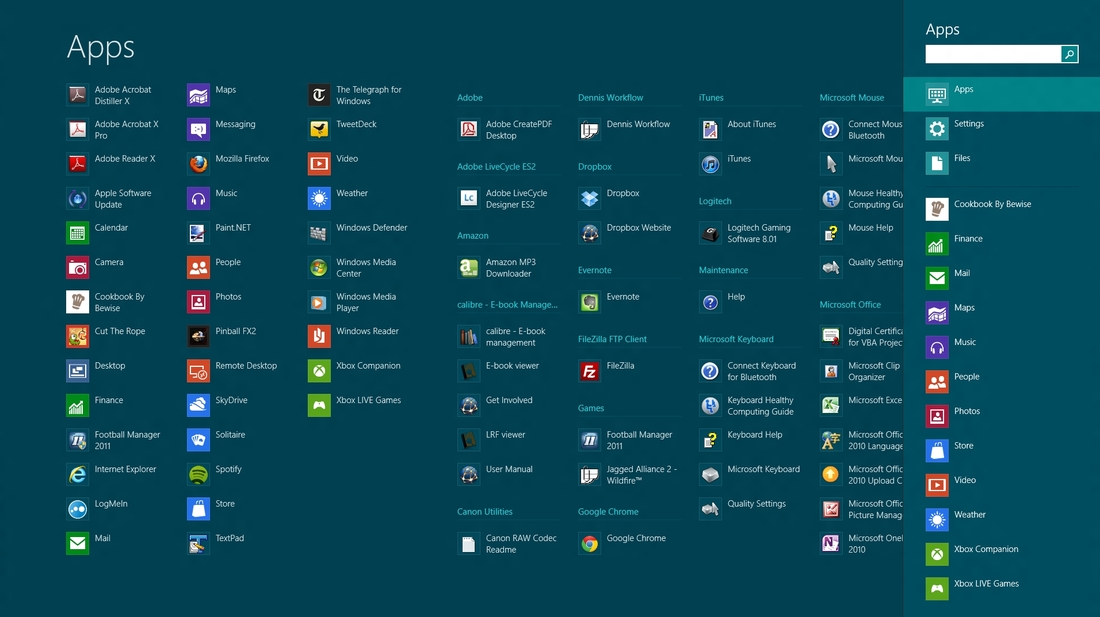
Task: Open the Apple Software Update icon
Action: pyautogui.click(x=77, y=198)
